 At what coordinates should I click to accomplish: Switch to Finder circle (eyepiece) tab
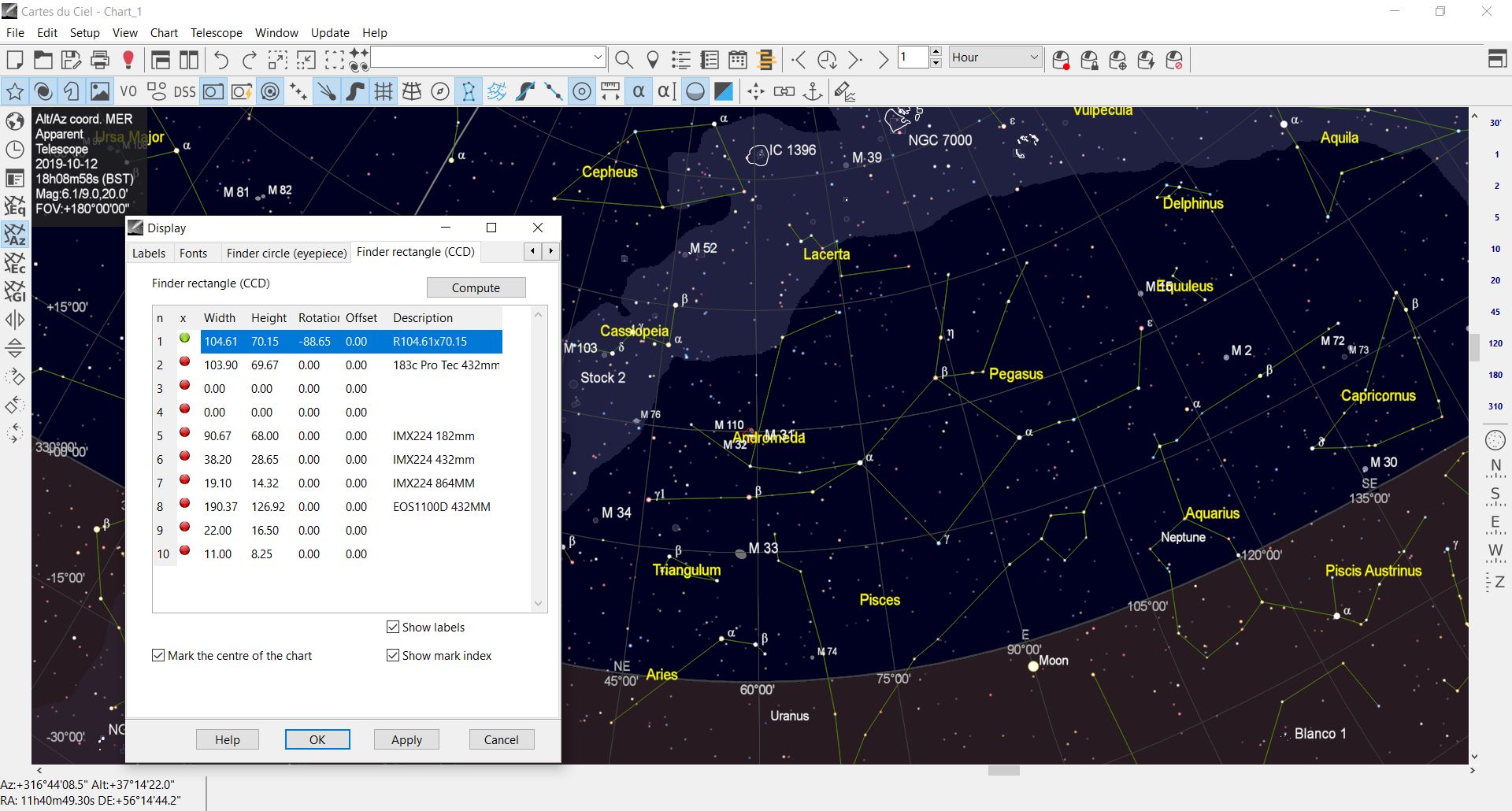287,253
